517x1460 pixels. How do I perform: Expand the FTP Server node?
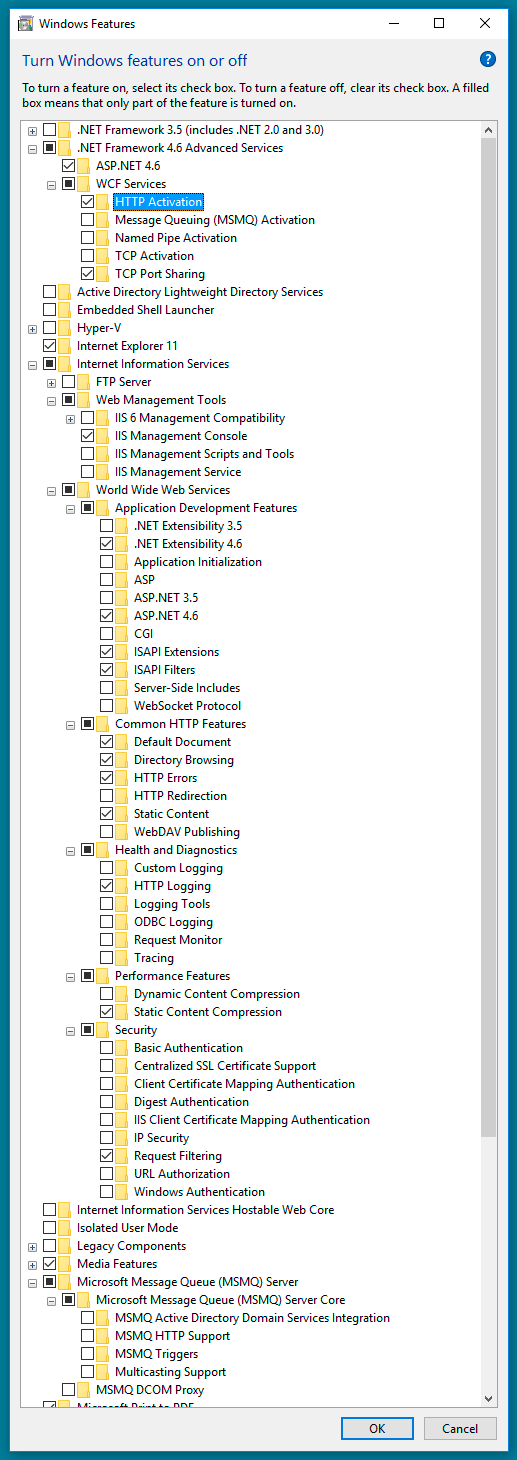[x=52, y=382]
